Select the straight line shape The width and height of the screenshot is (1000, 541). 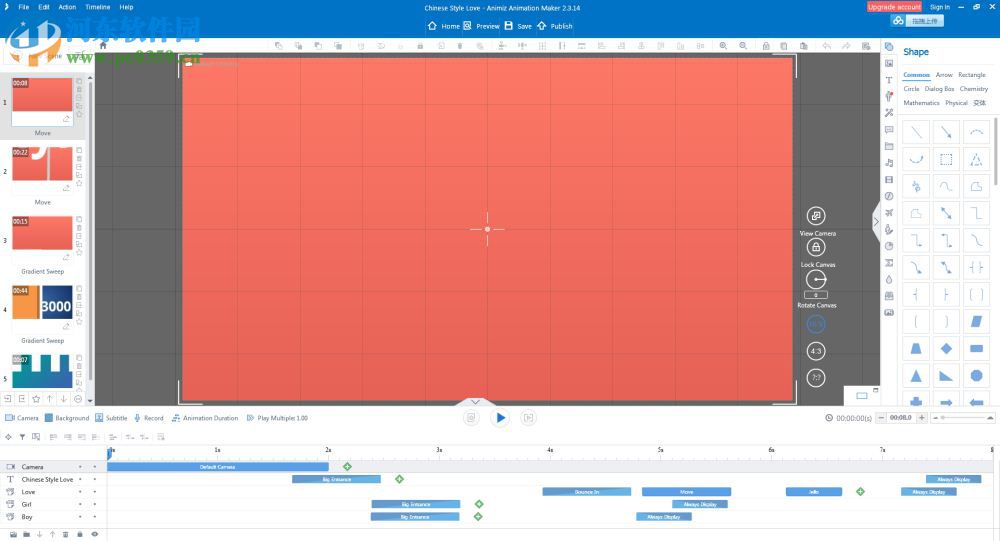916,132
